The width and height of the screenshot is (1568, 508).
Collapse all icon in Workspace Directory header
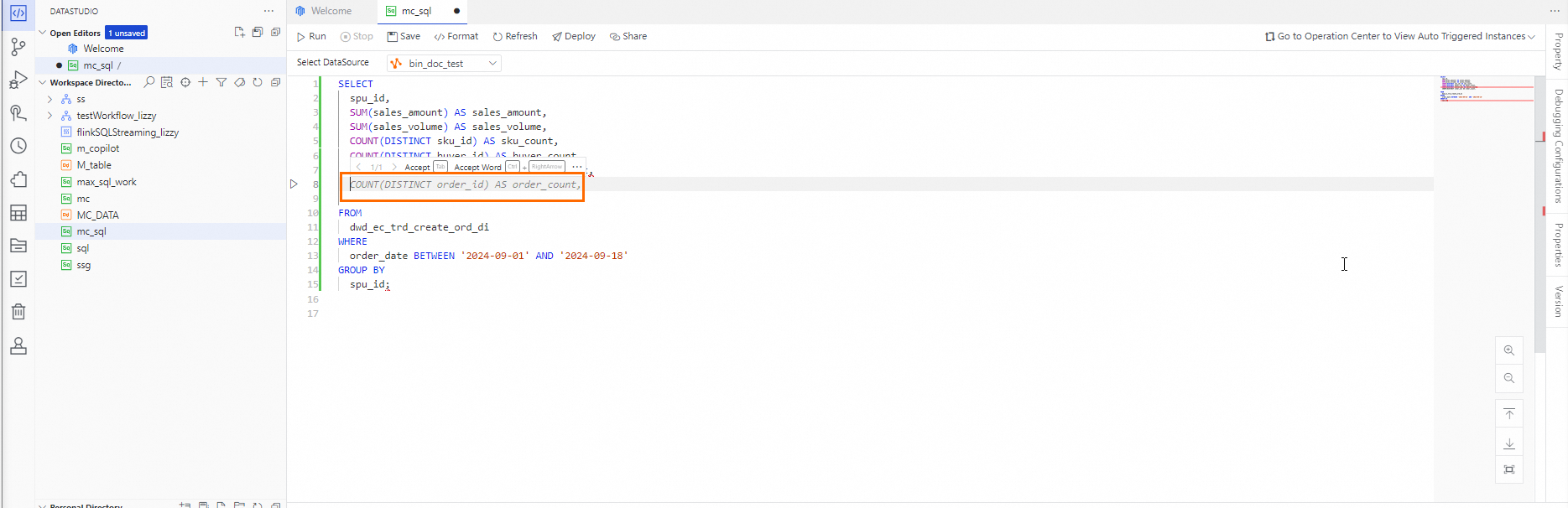click(x=275, y=82)
